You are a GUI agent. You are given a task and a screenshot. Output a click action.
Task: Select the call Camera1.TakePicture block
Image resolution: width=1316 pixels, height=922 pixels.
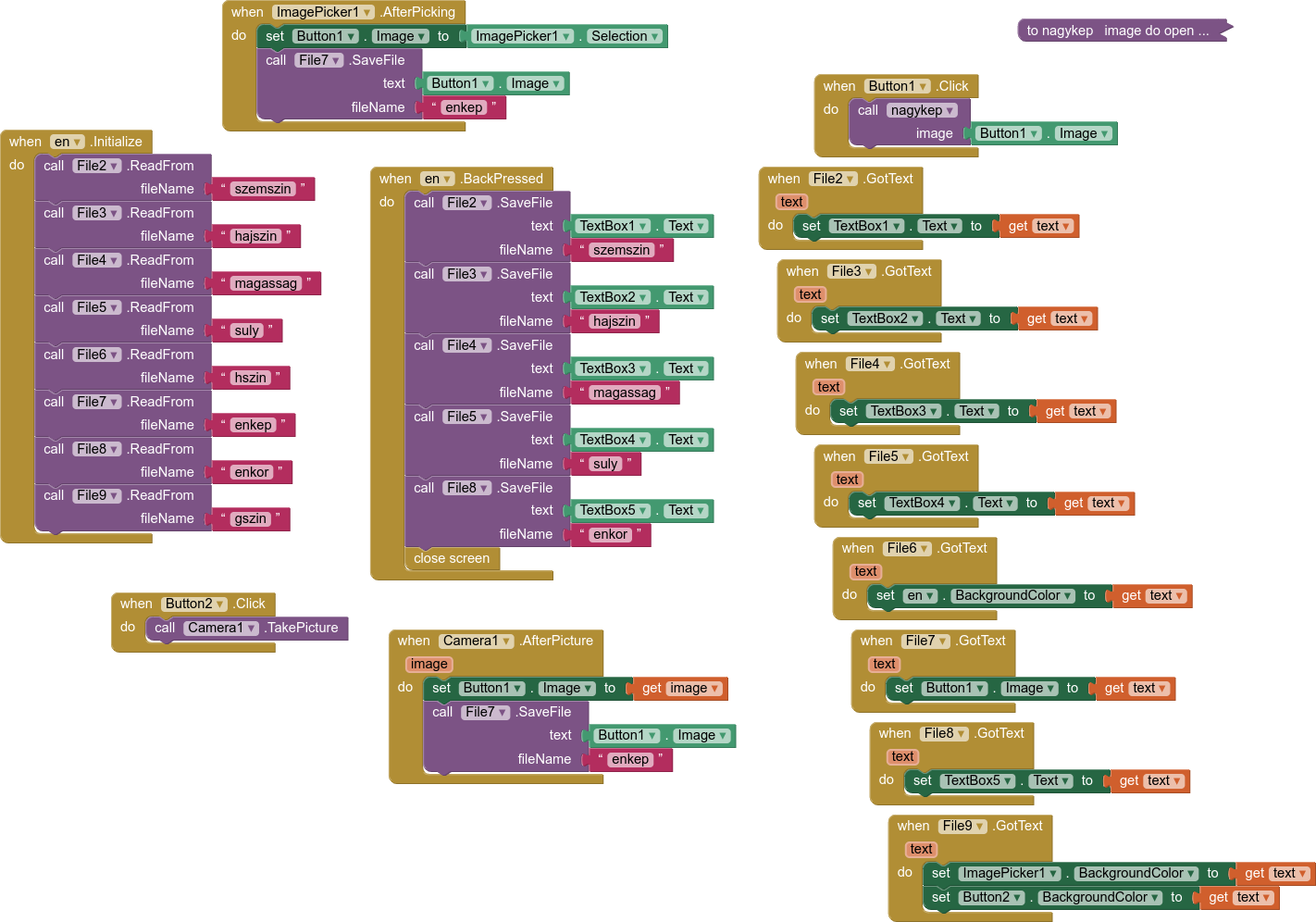tap(247, 628)
